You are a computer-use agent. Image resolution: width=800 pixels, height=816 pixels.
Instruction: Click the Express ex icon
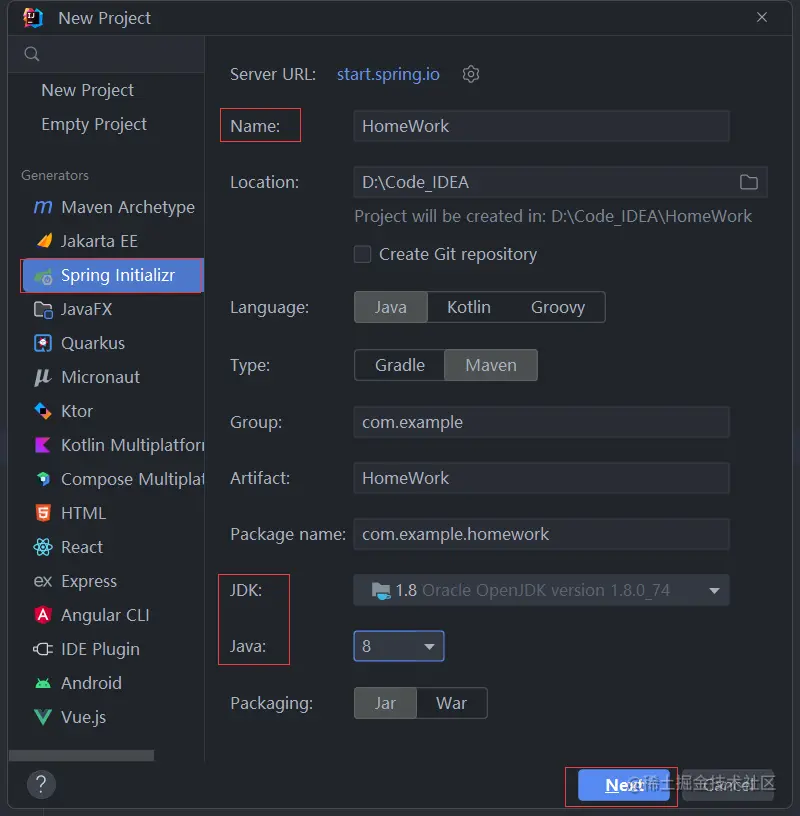click(x=43, y=581)
